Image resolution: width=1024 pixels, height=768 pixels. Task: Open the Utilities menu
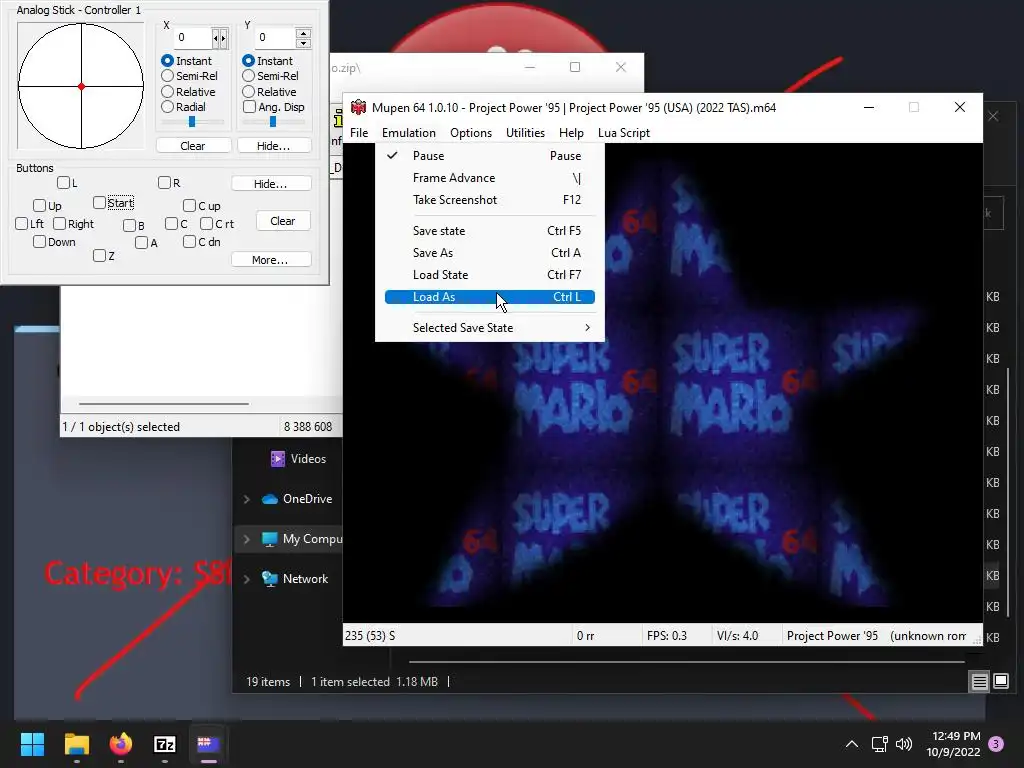525,133
